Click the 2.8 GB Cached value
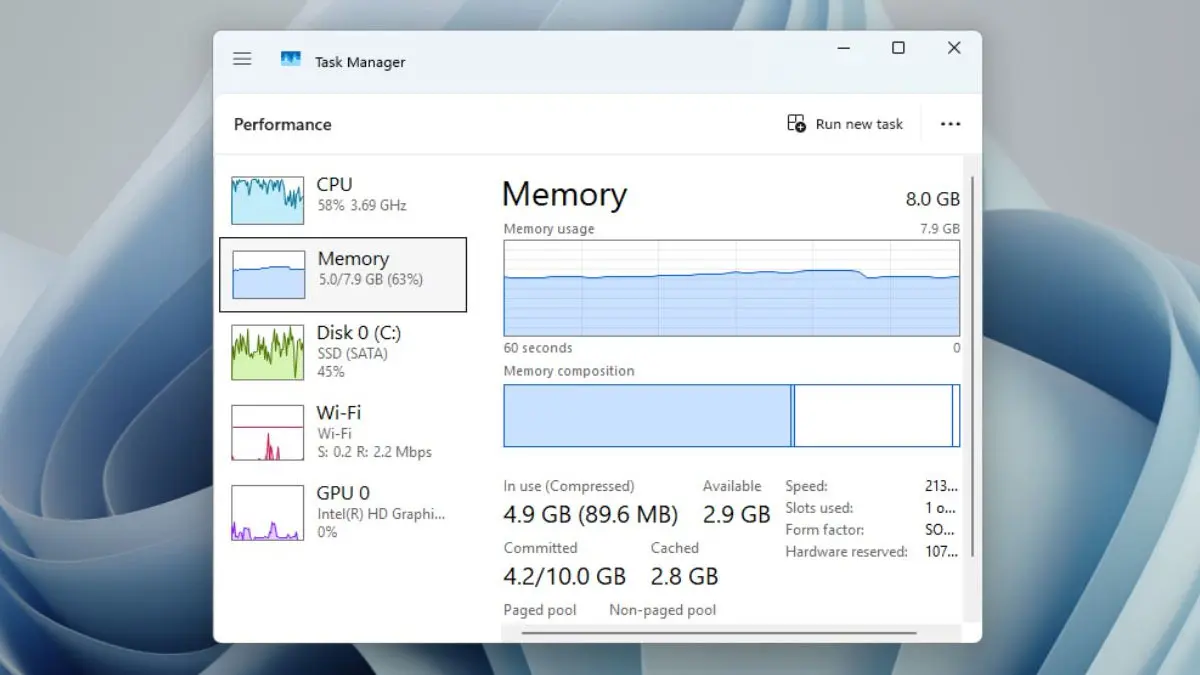 tap(684, 576)
